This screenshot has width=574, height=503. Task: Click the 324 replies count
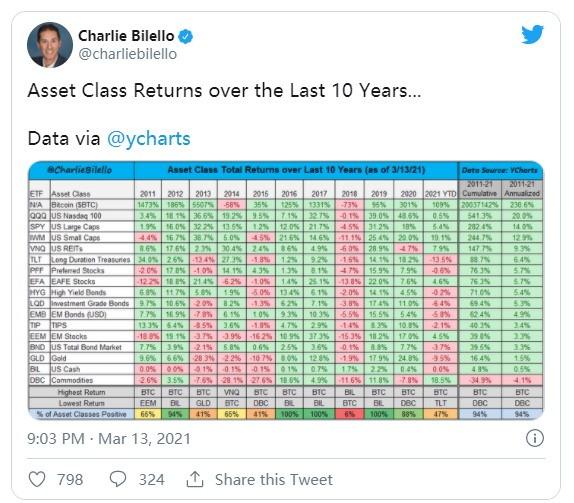(x=152, y=480)
